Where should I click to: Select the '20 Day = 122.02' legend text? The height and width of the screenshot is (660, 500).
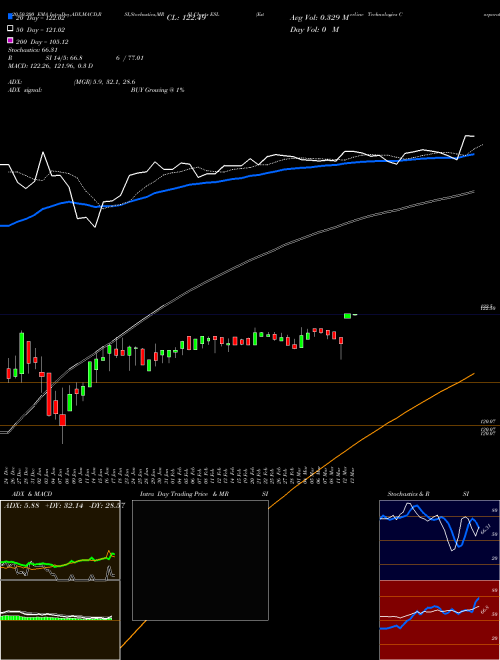coord(40,18)
